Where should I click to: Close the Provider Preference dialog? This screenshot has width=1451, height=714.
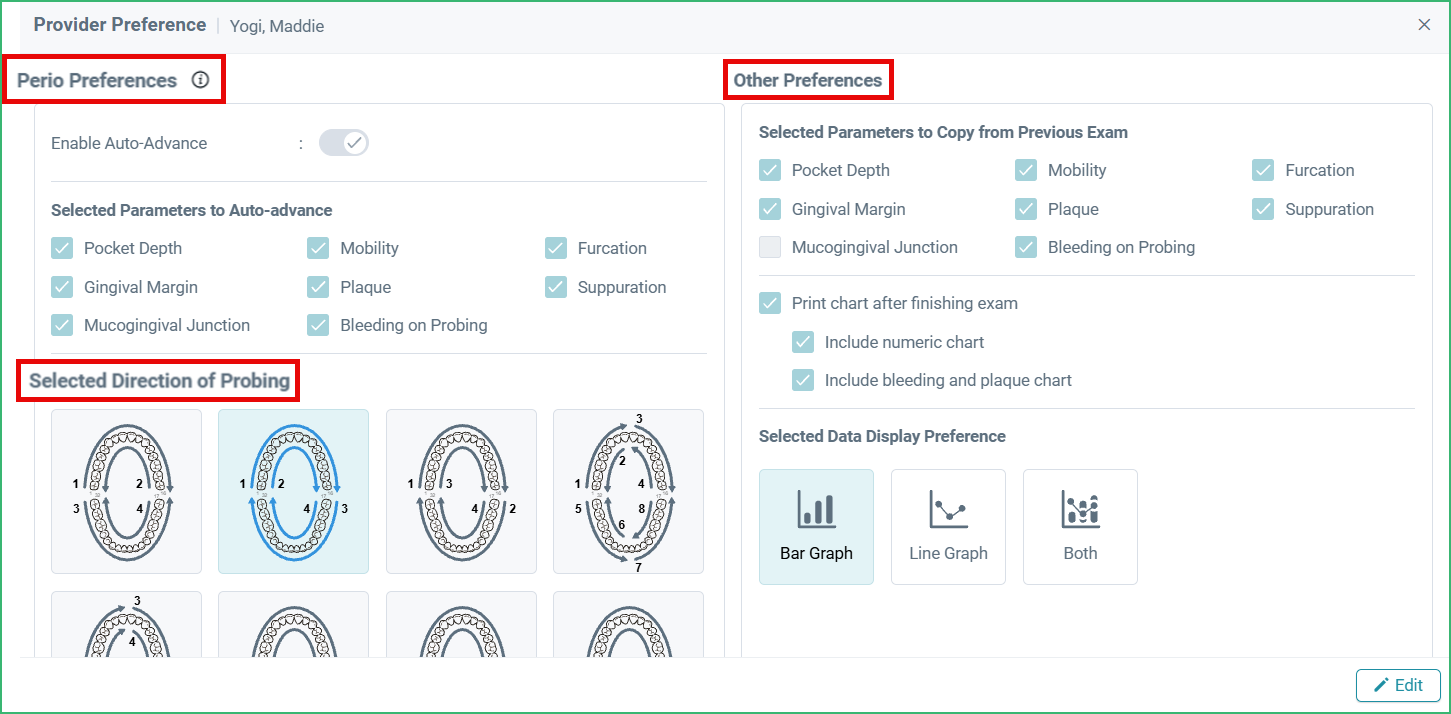point(1424,24)
